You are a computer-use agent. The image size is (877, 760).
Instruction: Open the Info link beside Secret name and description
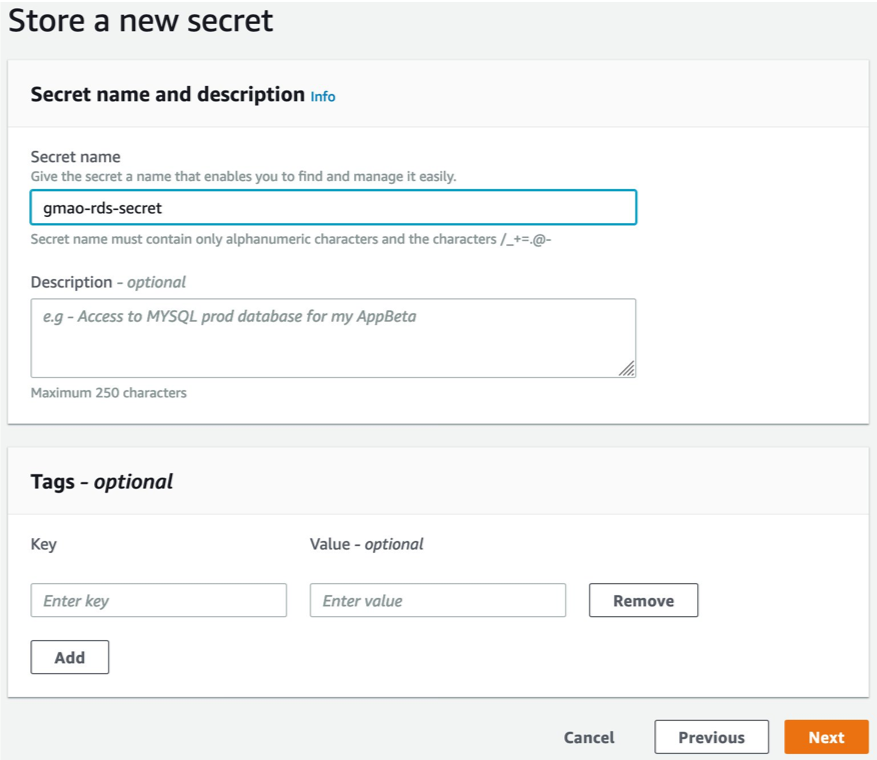pos(322,97)
